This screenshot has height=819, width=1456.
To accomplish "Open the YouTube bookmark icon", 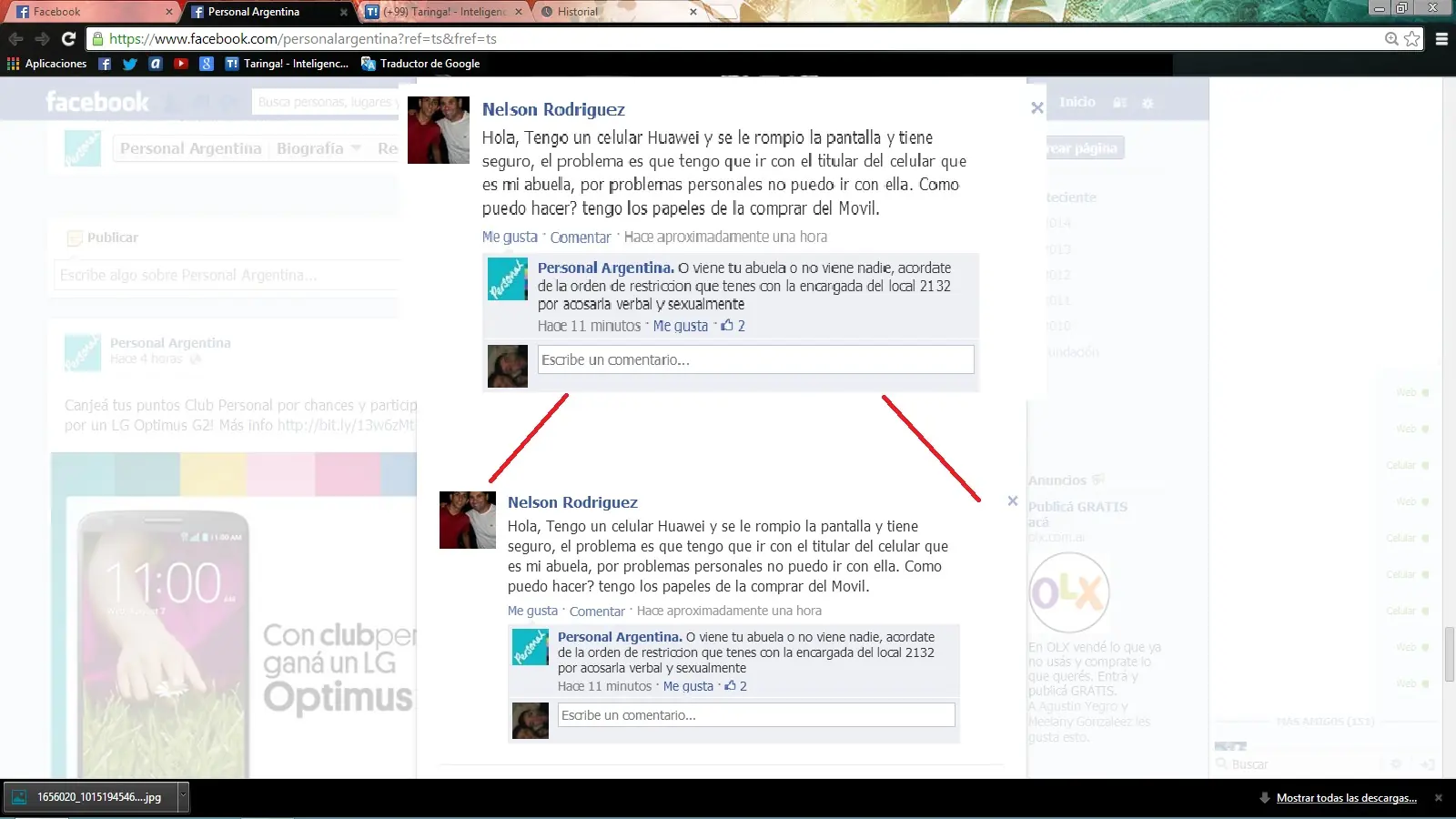I will [x=181, y=64].
